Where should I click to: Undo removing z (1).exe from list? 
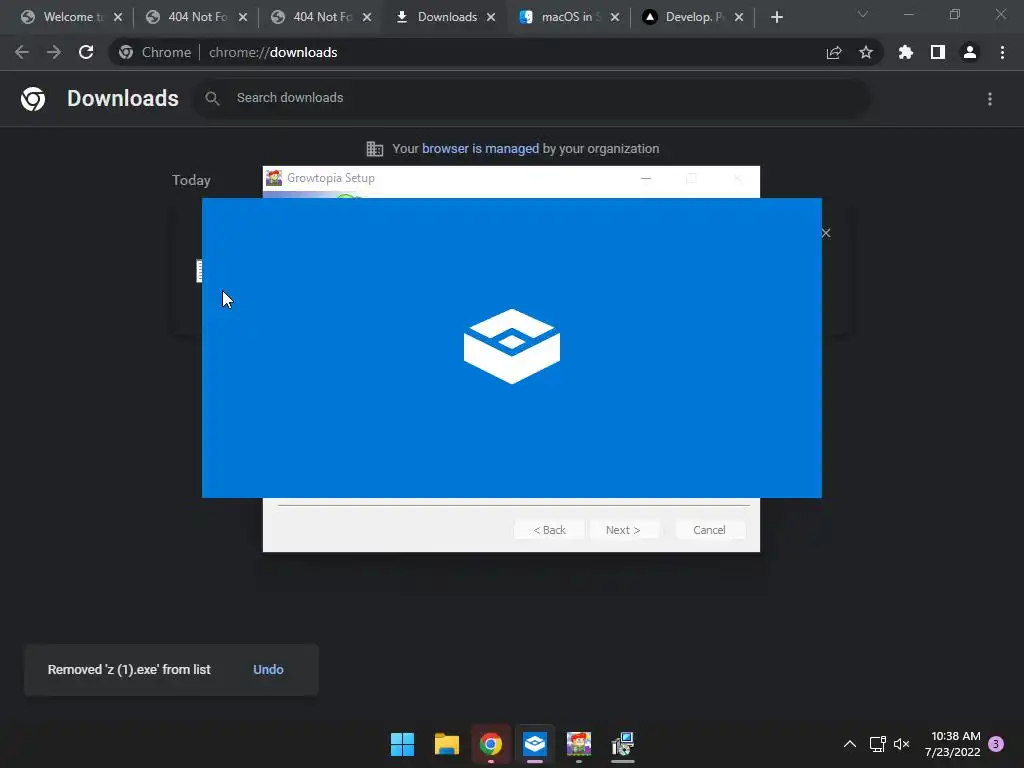click(x=268, y=669)
